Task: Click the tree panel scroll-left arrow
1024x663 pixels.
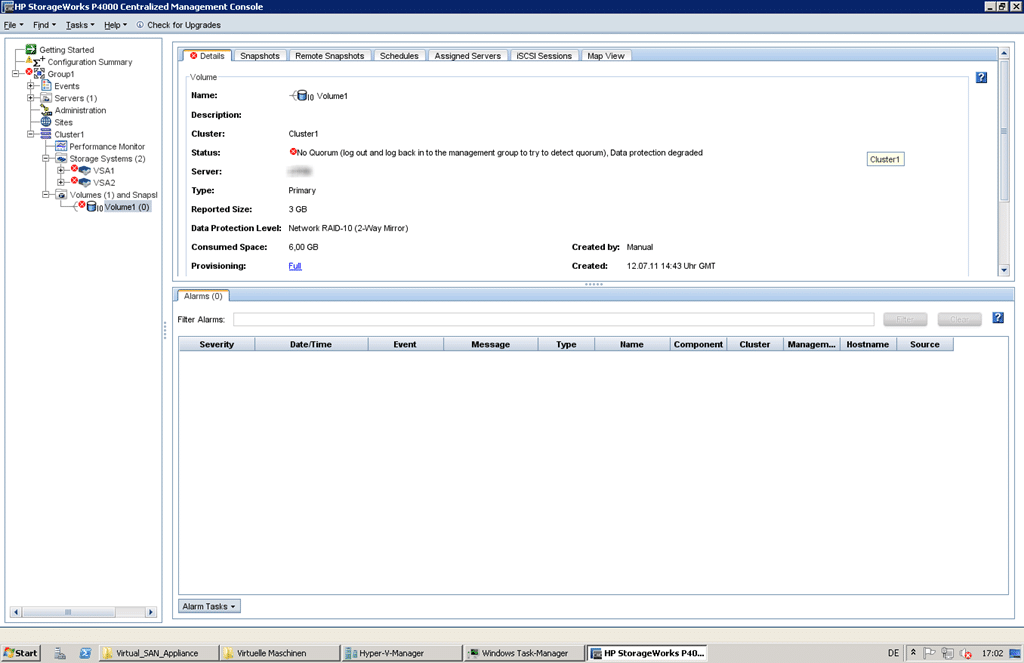Action: click(16, 612)
